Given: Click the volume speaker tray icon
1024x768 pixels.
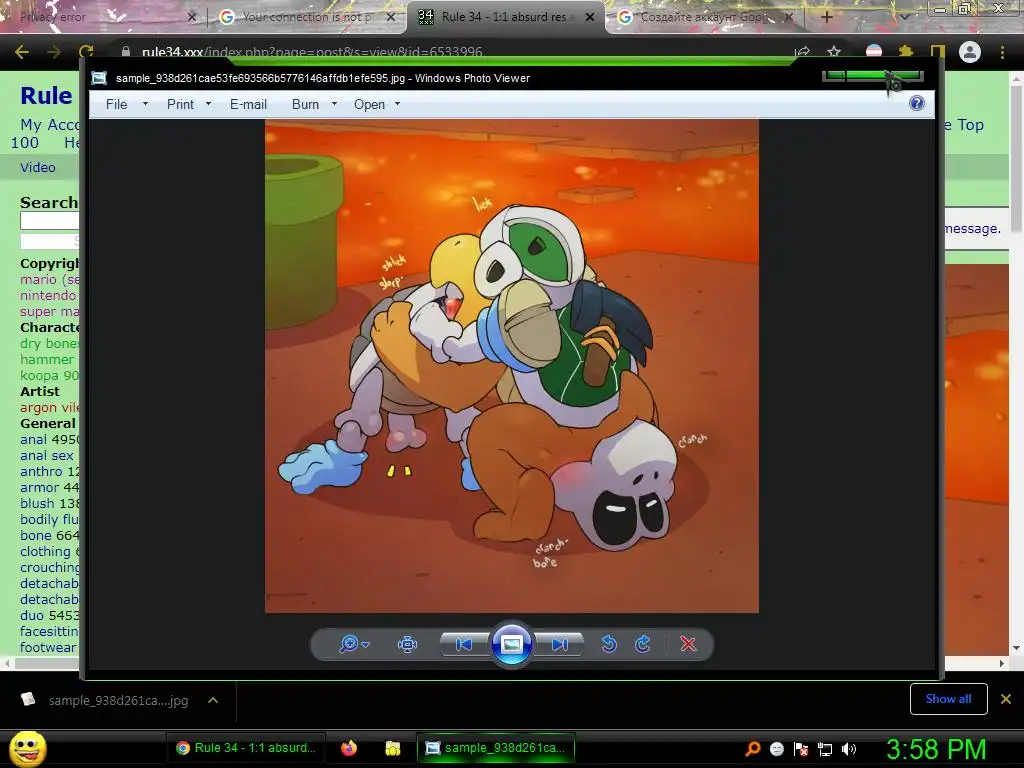Looking at the screenshot, I should pos(849,749).
